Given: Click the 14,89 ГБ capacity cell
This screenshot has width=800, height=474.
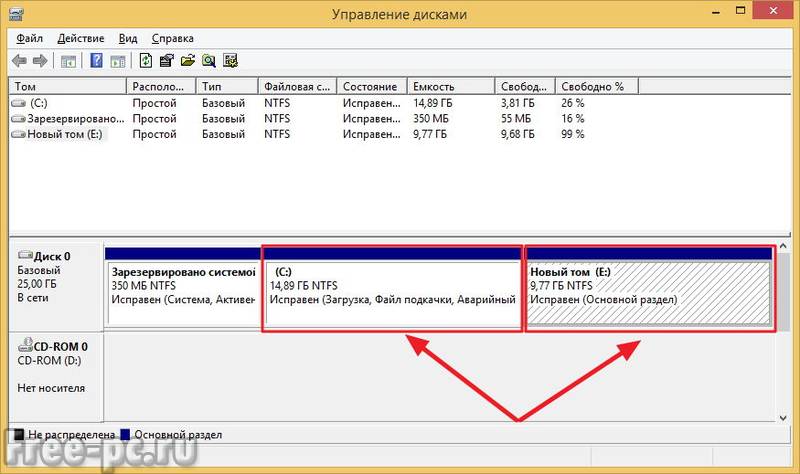Looking at the screenshot, I should 433,103.
